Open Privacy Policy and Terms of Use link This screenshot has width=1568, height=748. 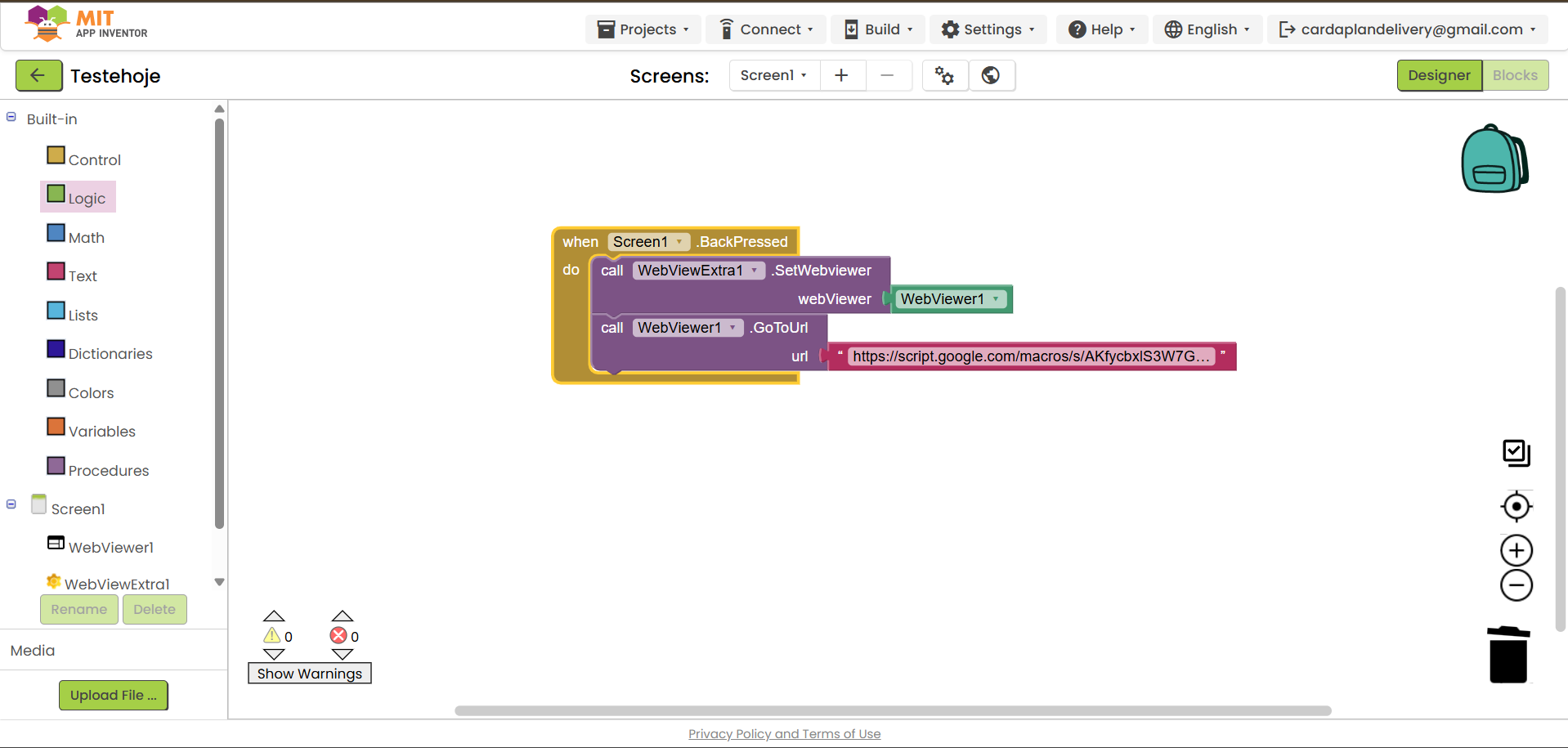point(784,734)
